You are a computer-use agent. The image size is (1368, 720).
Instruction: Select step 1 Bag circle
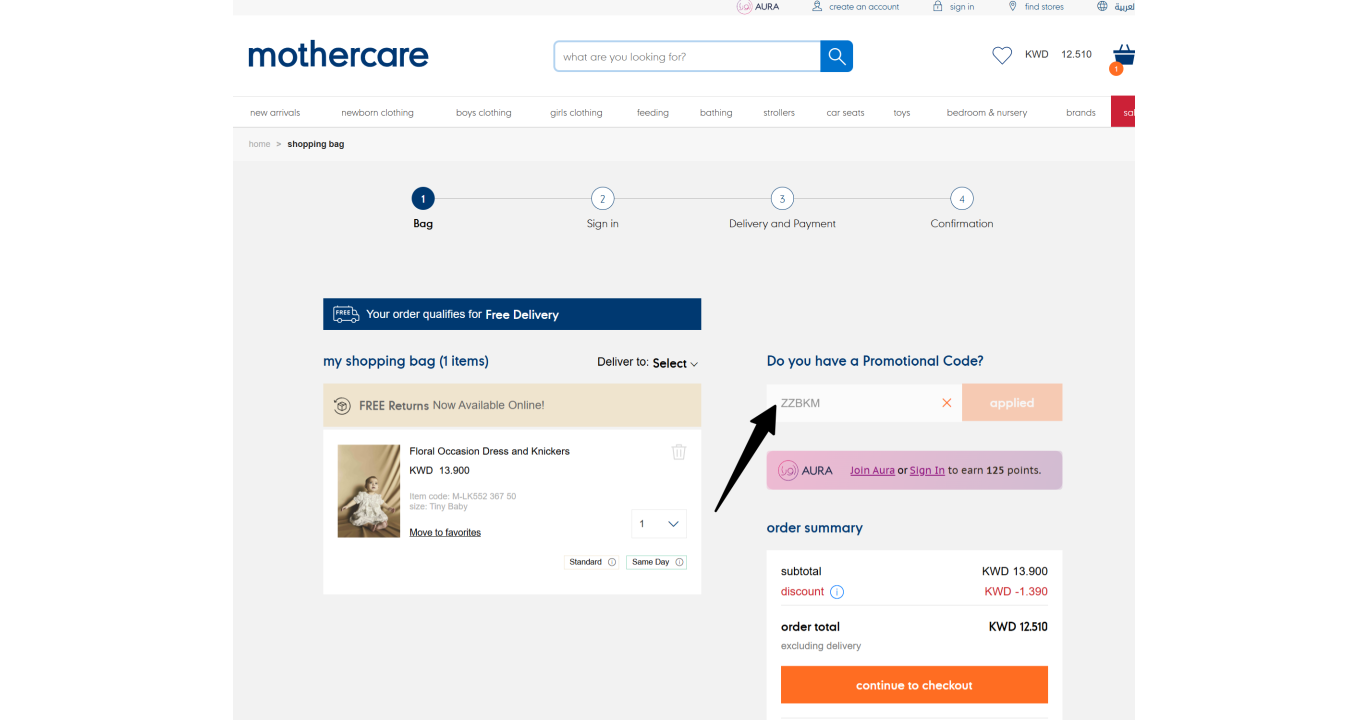tap(423, 198)
